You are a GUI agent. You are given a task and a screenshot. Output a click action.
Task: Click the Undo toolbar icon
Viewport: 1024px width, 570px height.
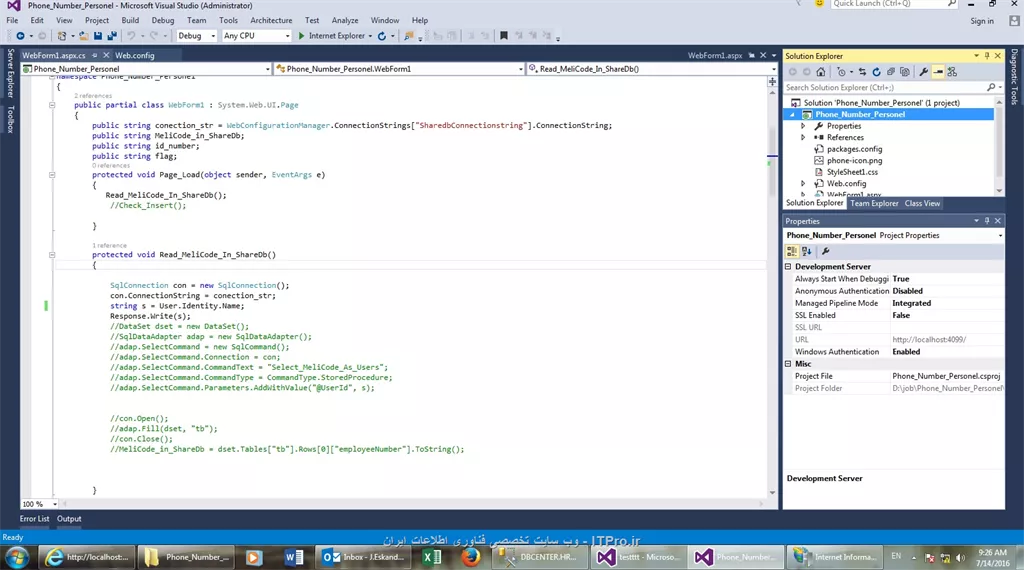tap(131, 36)
